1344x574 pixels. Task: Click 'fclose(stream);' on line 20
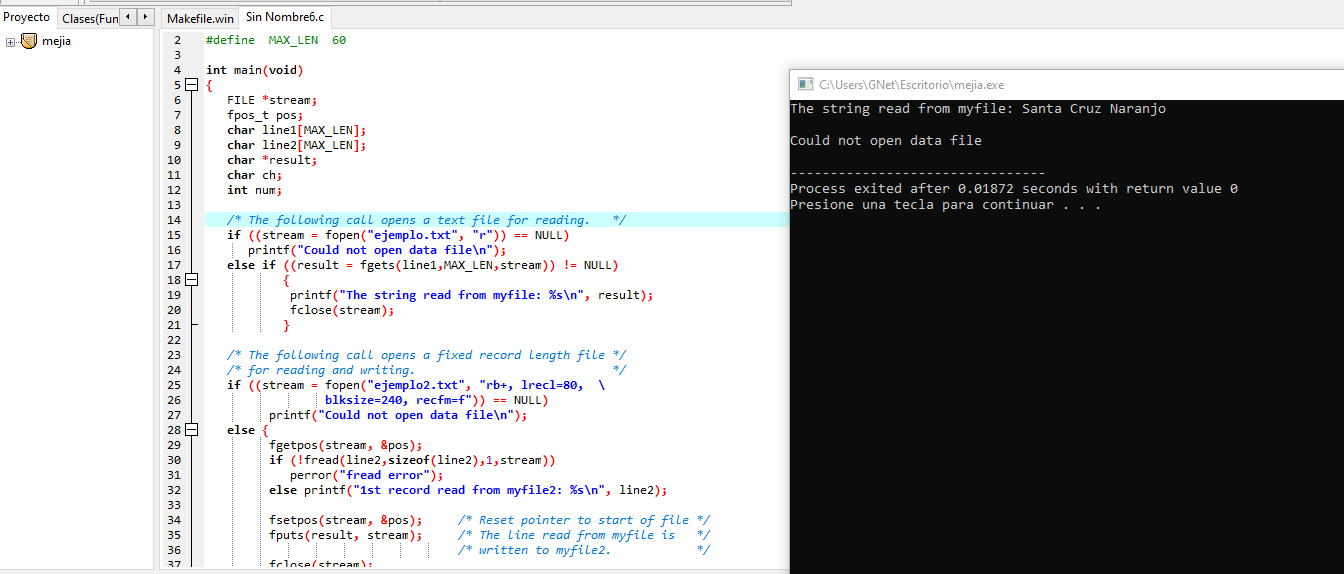(x=342, y=310)
